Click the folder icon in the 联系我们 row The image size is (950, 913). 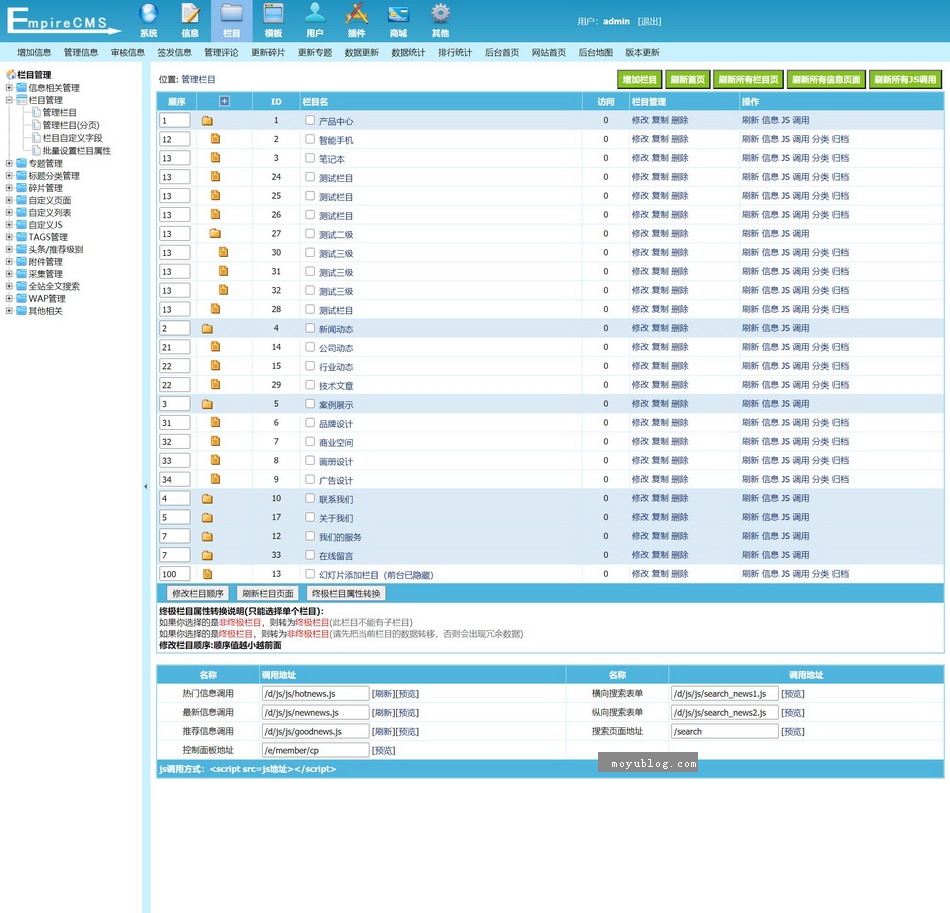(x=207, y=499)
